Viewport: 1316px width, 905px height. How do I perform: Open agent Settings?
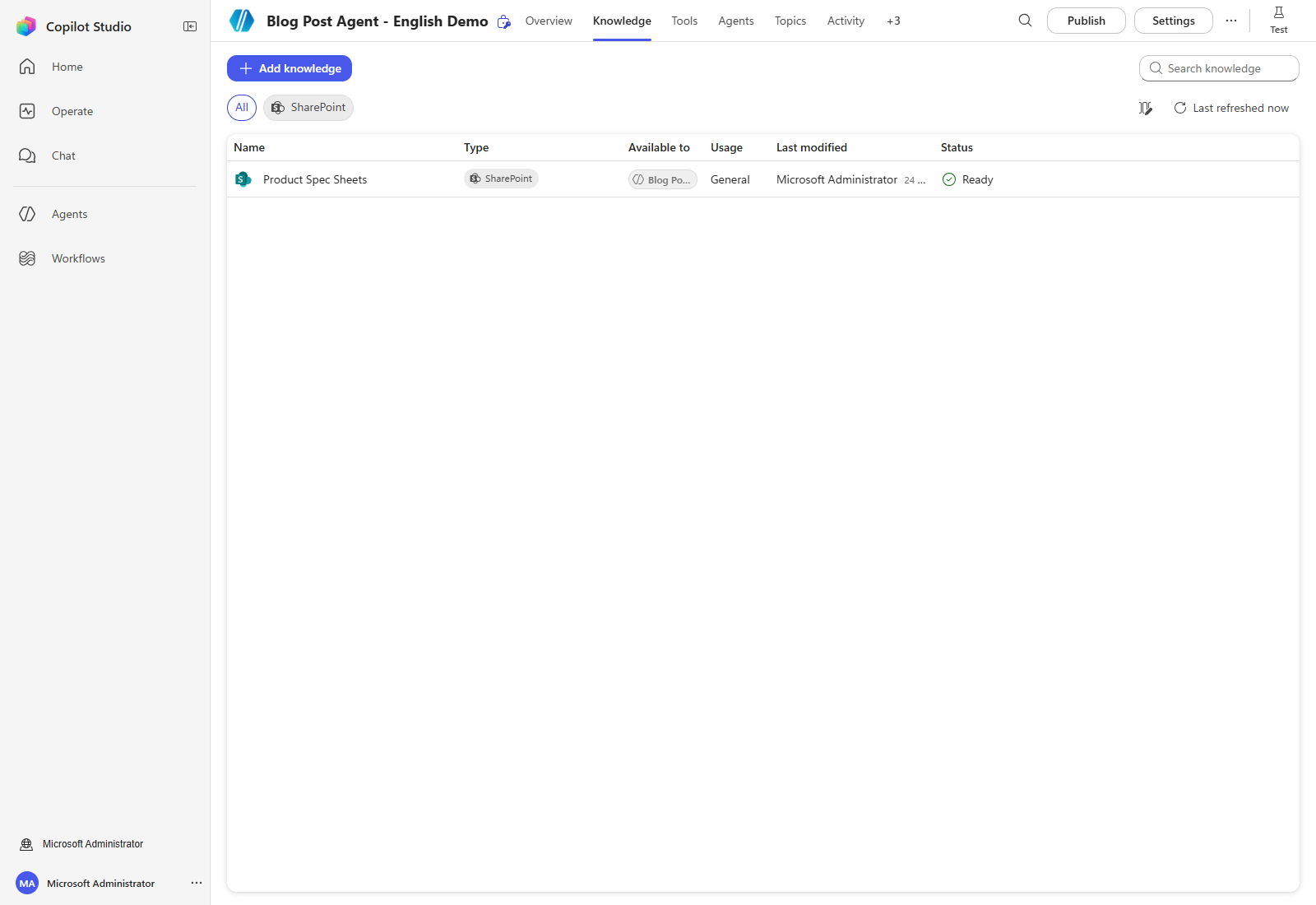coord(1174,21)
